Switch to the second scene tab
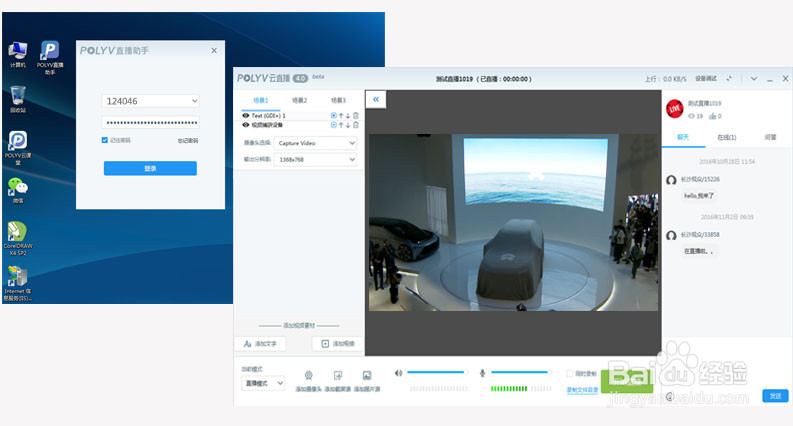Screen dimensions: 793x426 tap(299, 100)
